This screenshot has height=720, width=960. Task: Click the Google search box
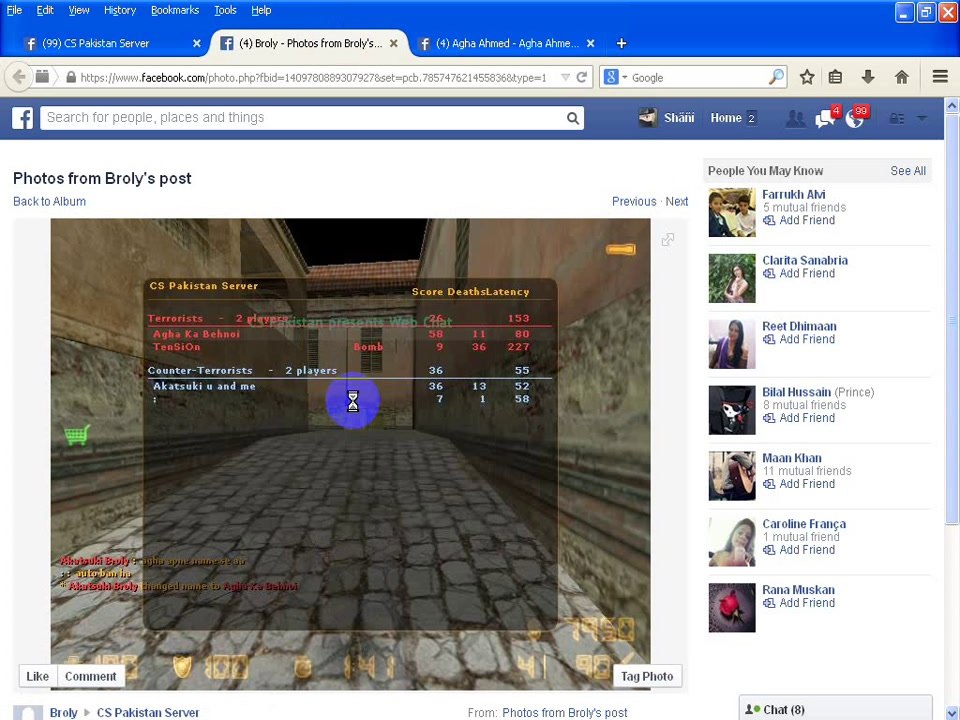698,77
